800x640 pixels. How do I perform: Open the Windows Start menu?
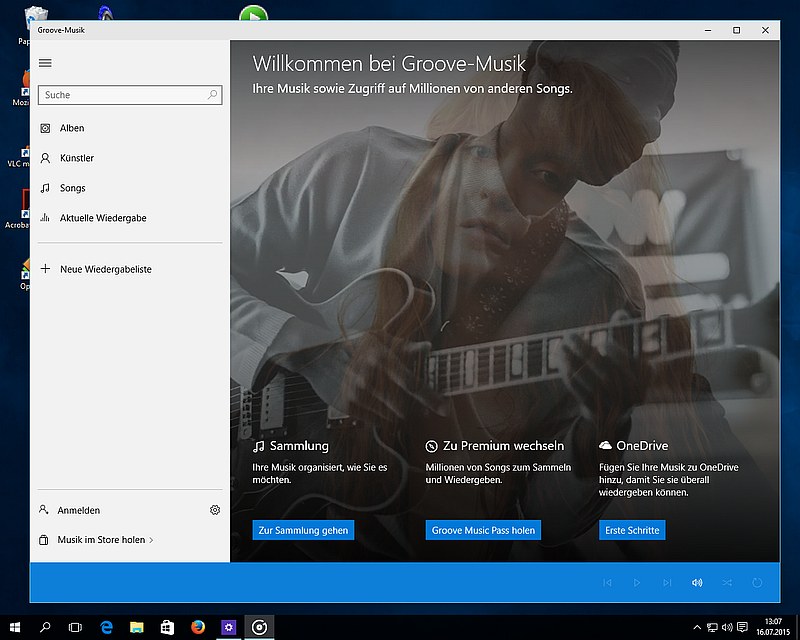(15, 627)
